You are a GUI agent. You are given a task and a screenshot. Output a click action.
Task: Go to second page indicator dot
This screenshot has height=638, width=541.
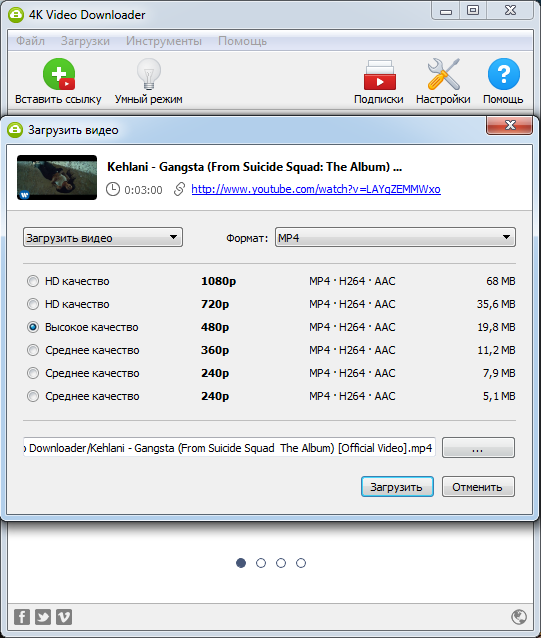261,563
